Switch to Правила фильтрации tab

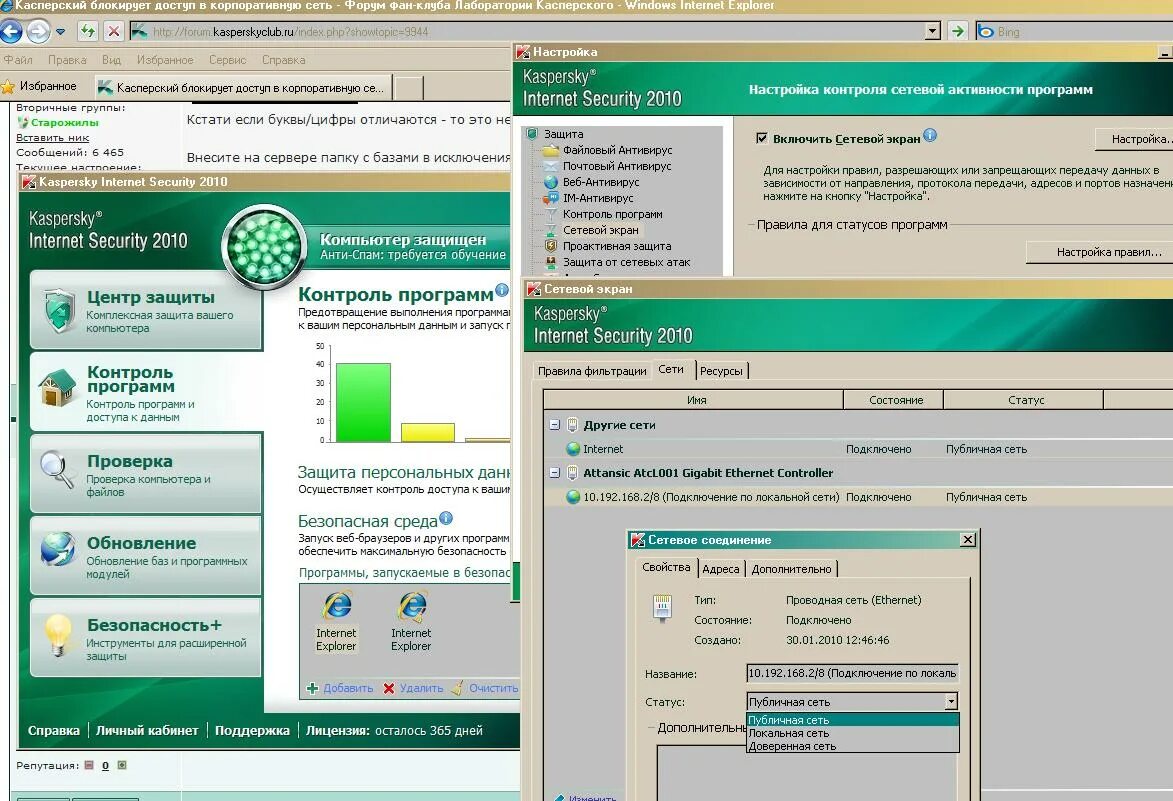(x=592, y=371)
